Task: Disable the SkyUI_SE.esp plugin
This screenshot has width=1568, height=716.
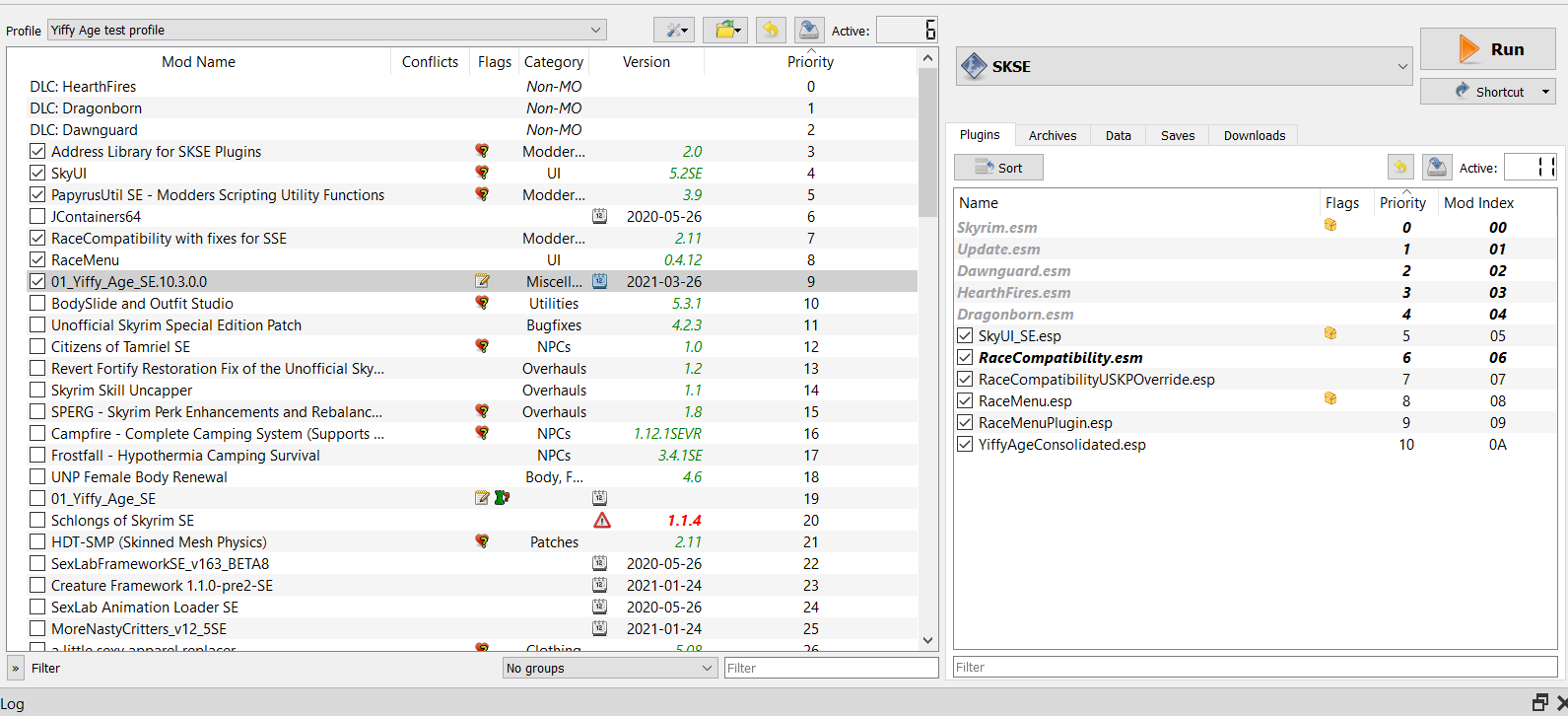Action: click(x=965, y=335)
